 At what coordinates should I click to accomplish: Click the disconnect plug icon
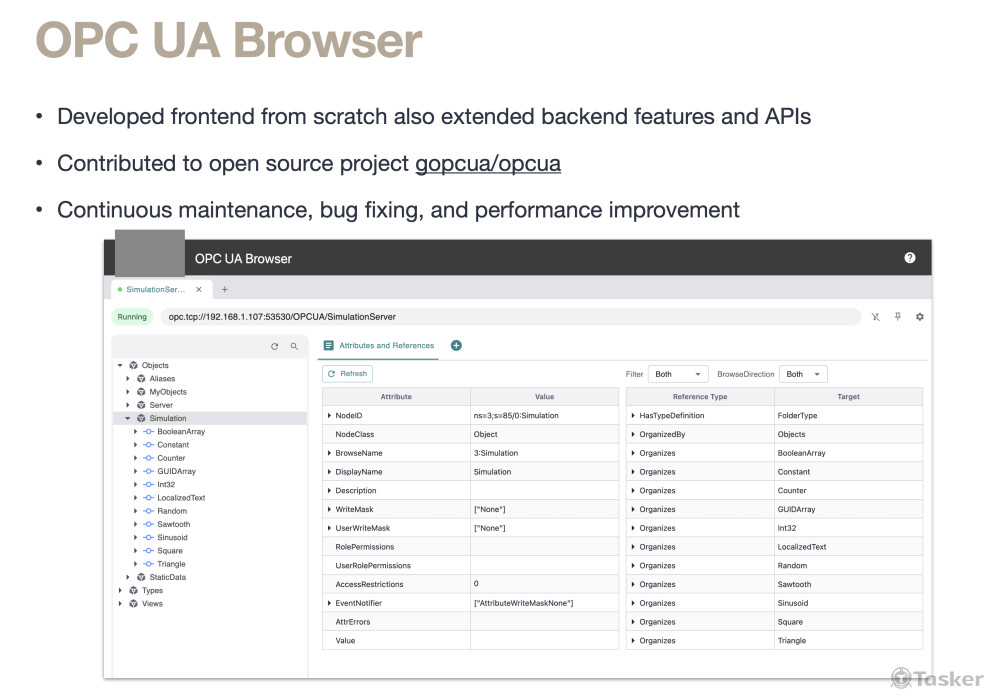(x=875, y=317)
